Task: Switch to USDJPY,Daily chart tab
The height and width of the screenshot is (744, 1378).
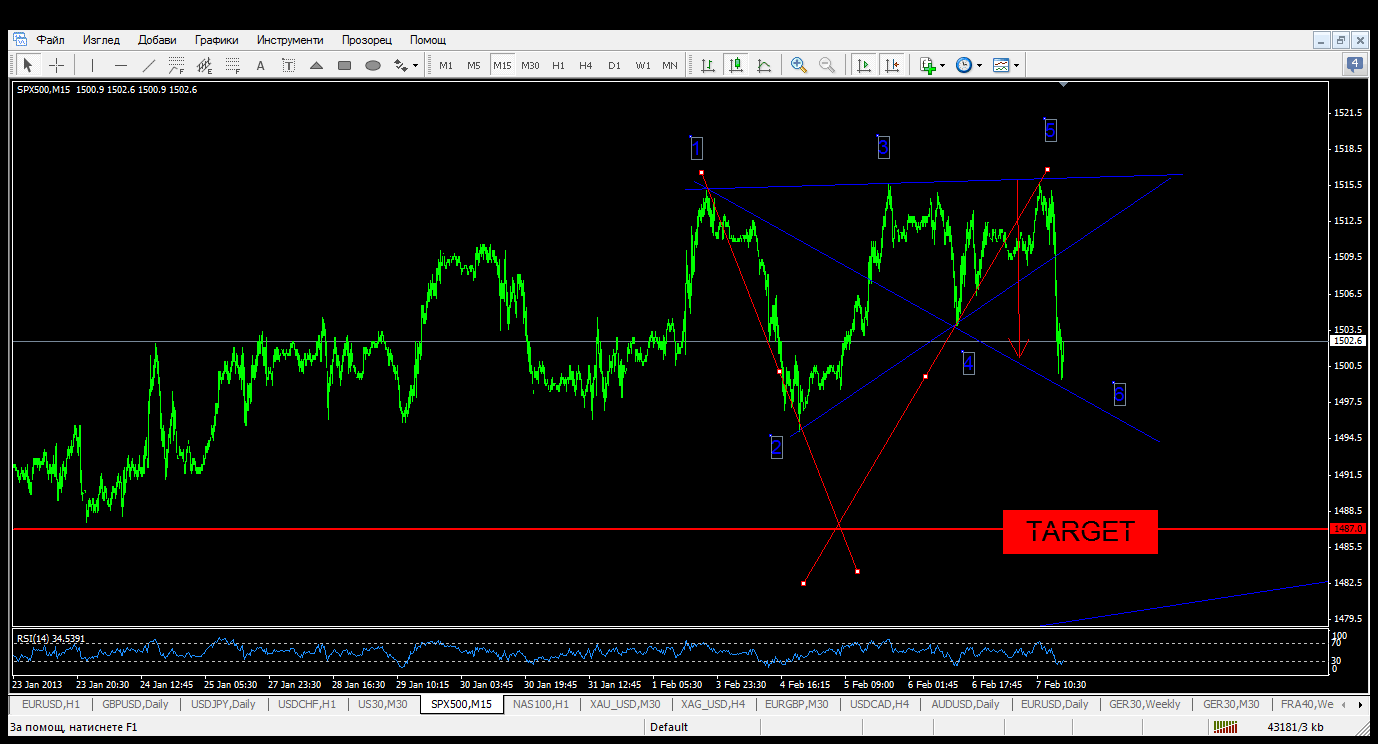Action: click(222, 704)
